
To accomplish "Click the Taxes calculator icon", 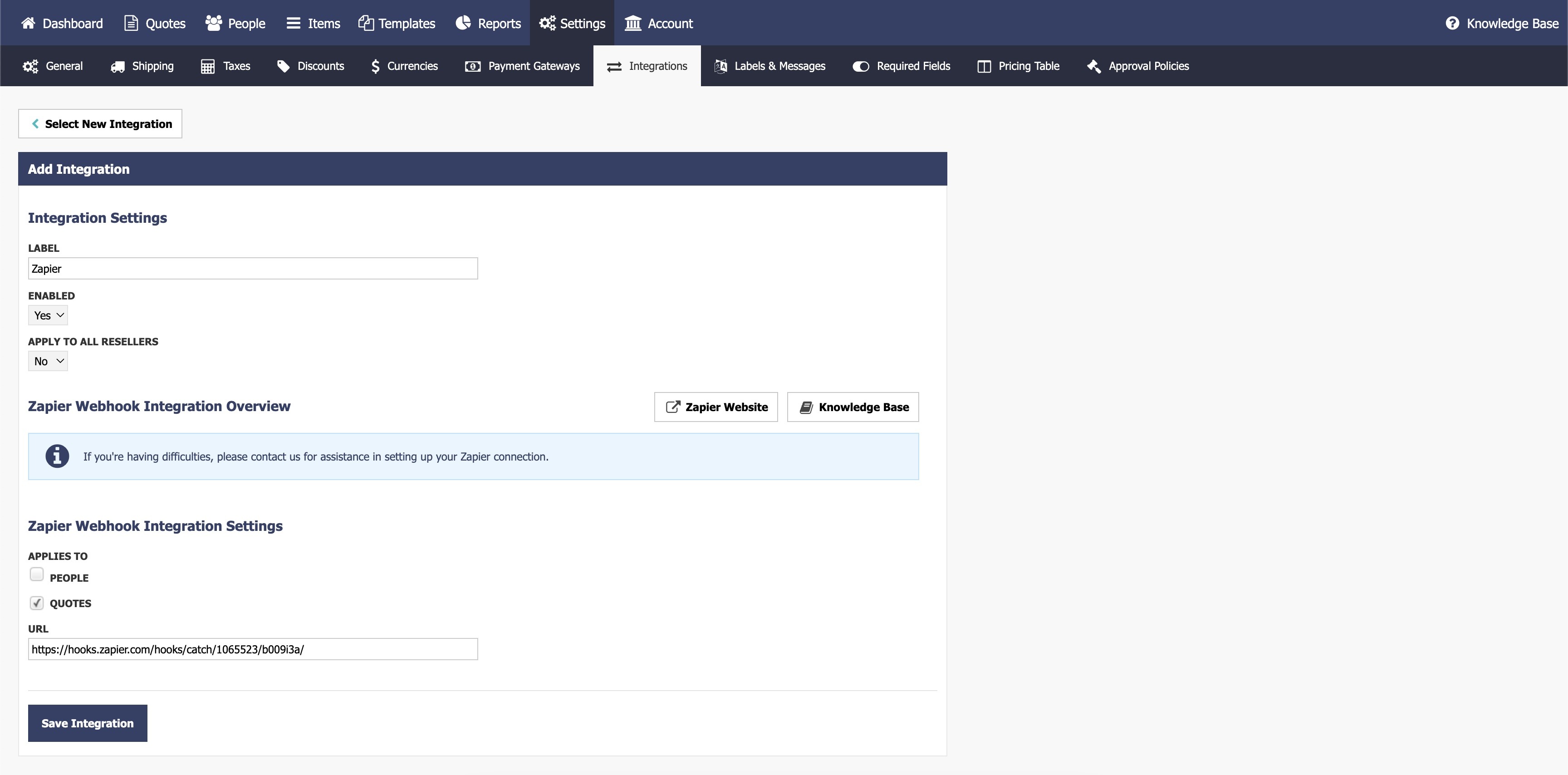I will [x=207, y=66].
